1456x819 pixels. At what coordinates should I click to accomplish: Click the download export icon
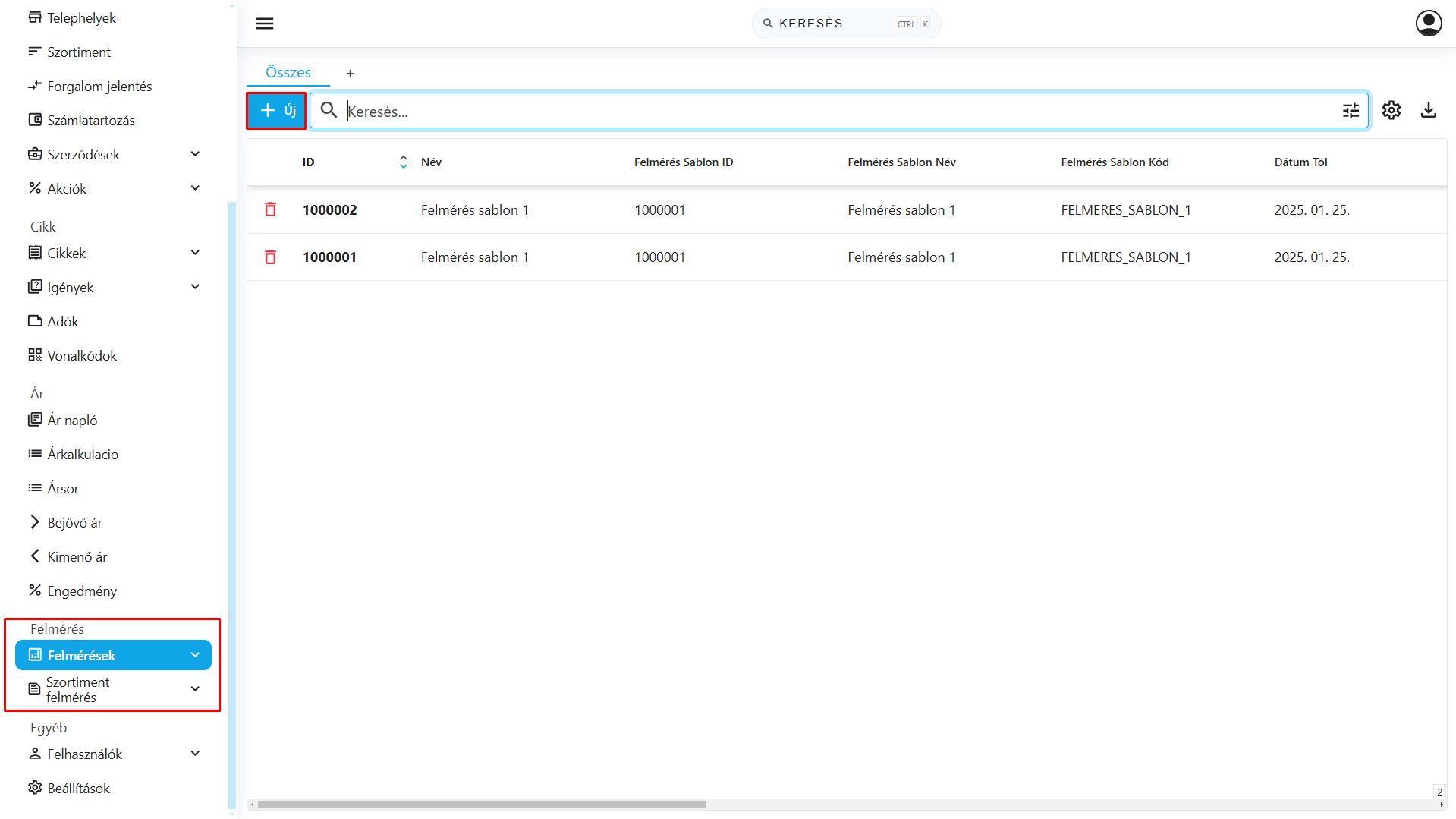pyautogui.click(x=1428, y=111)
